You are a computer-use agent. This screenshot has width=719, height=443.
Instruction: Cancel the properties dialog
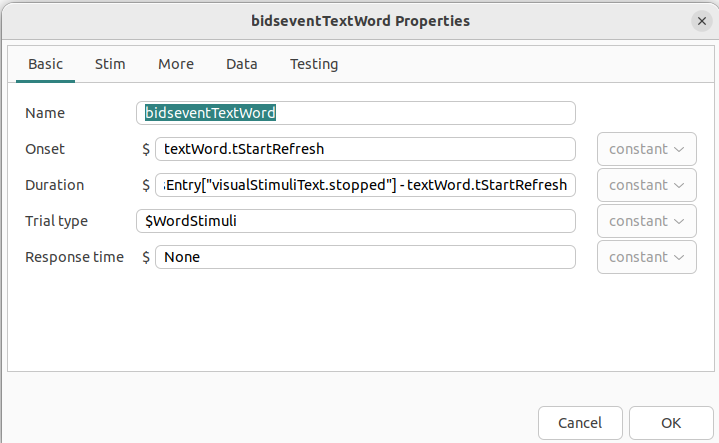click(580, 423)
